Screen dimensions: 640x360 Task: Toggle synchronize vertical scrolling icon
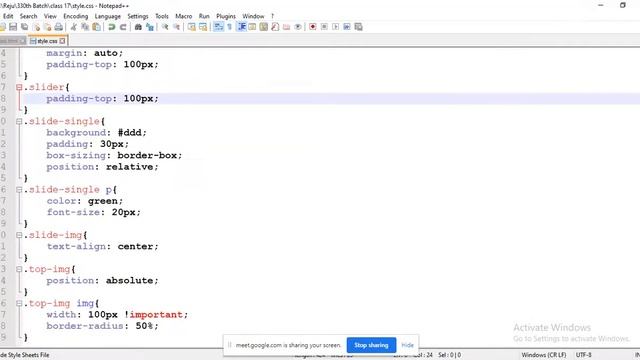tap(191, 27)
